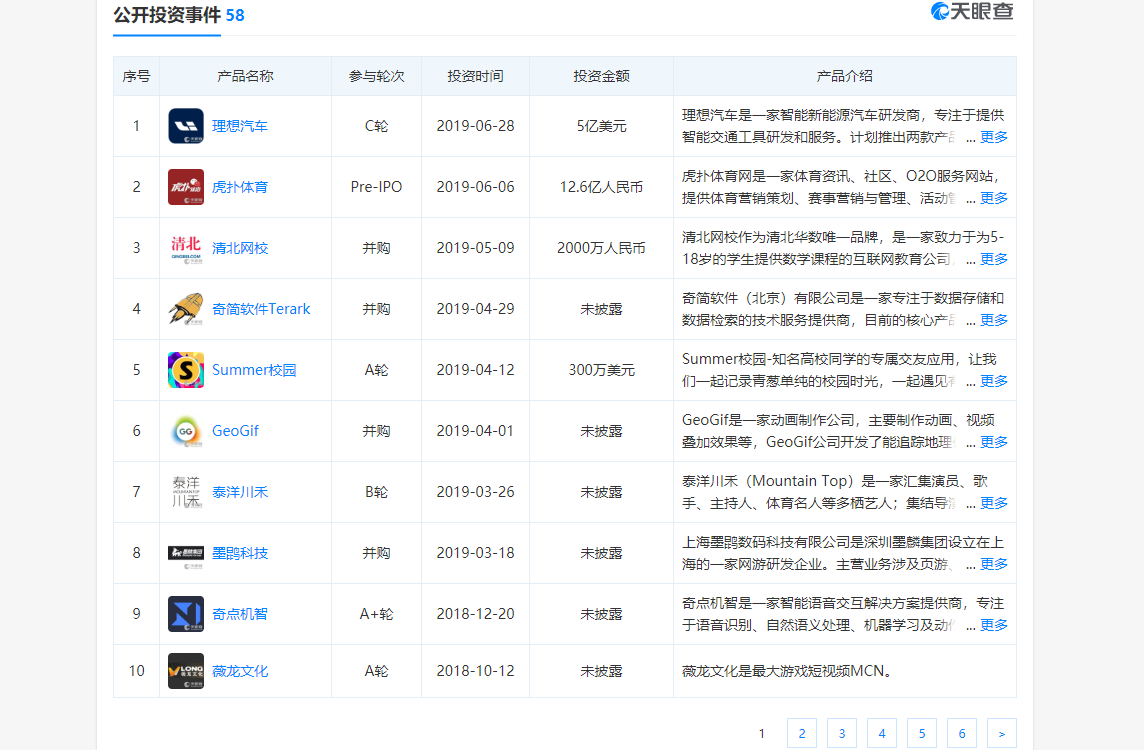Click the 参与轮次 column header

point(376,76)
